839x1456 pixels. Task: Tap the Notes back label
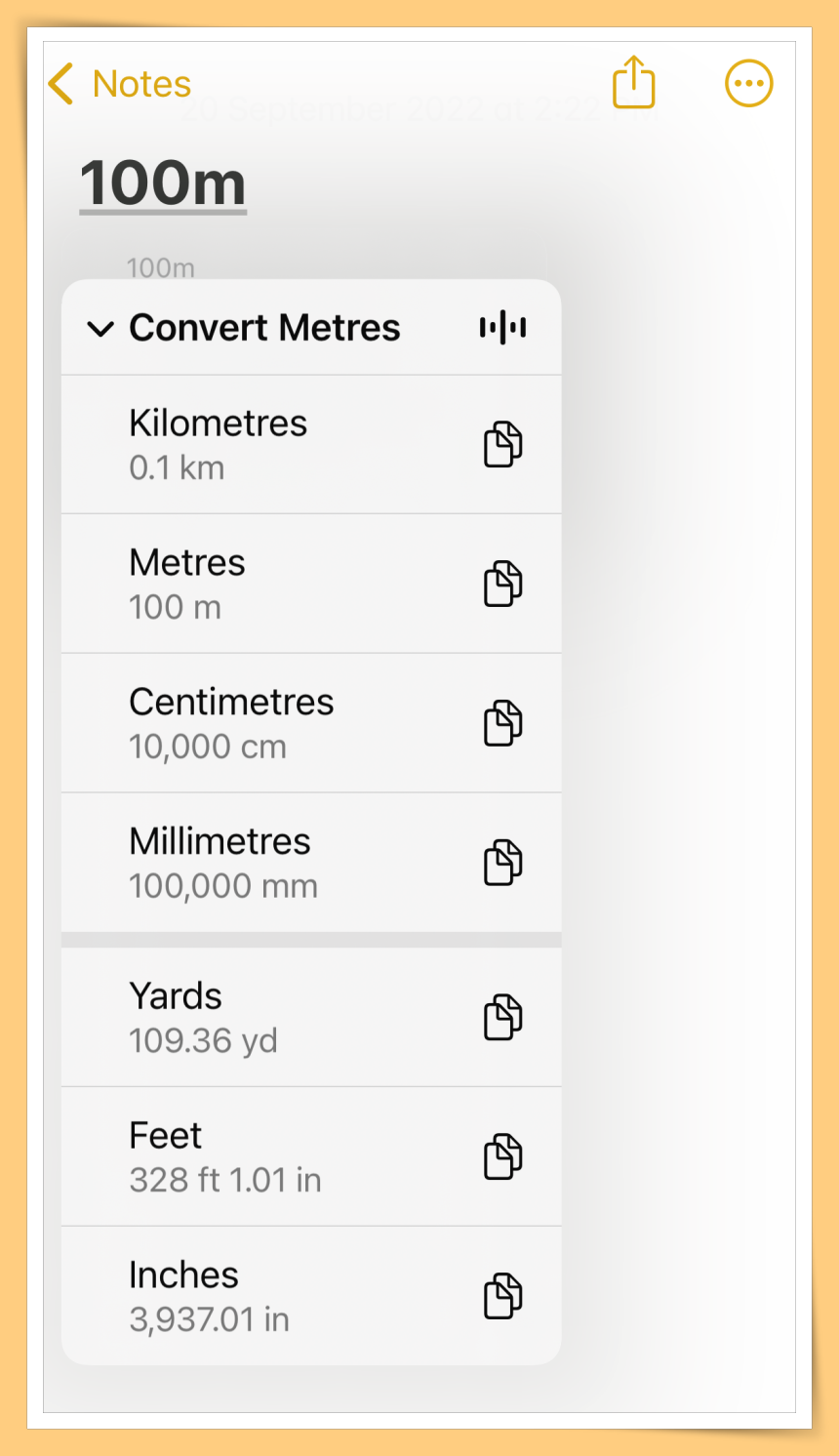[x=141, y=84]
